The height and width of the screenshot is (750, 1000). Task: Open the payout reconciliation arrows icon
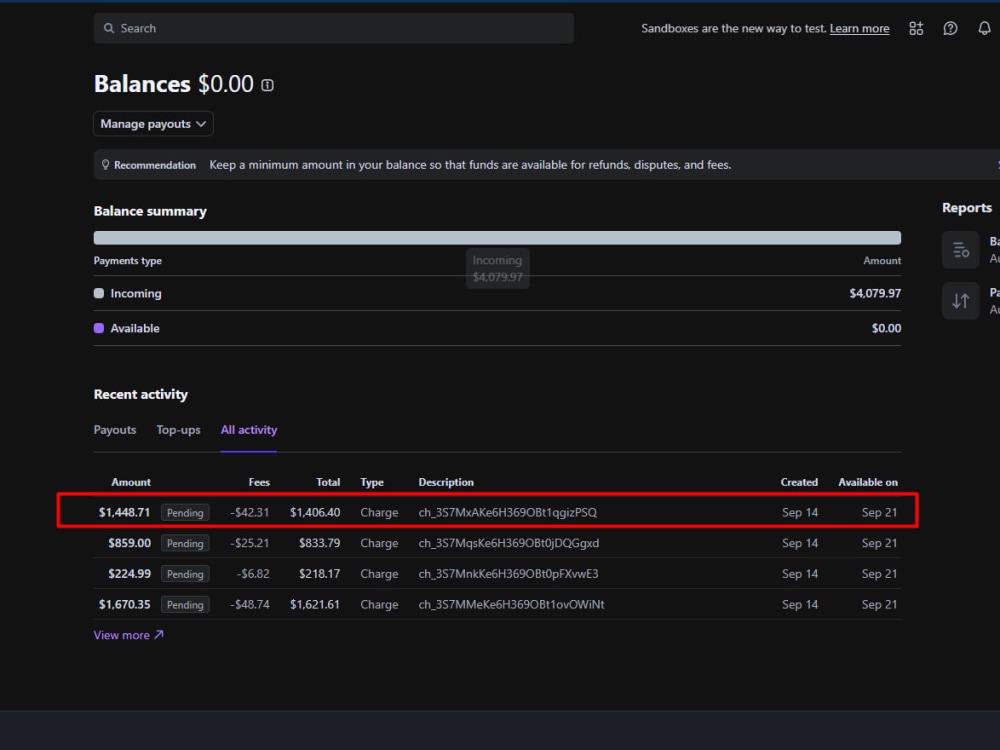click(960, 301)
